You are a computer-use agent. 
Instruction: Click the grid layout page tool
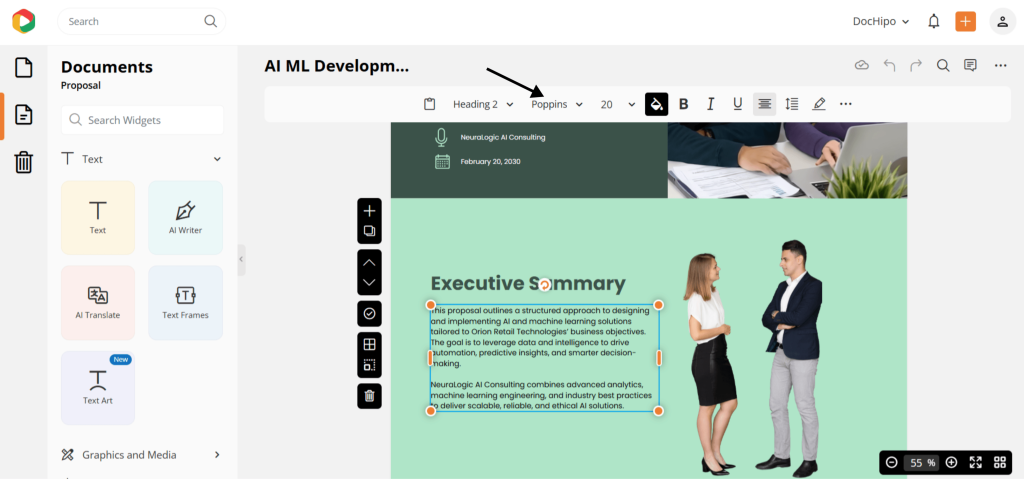[x=370, y=344]
